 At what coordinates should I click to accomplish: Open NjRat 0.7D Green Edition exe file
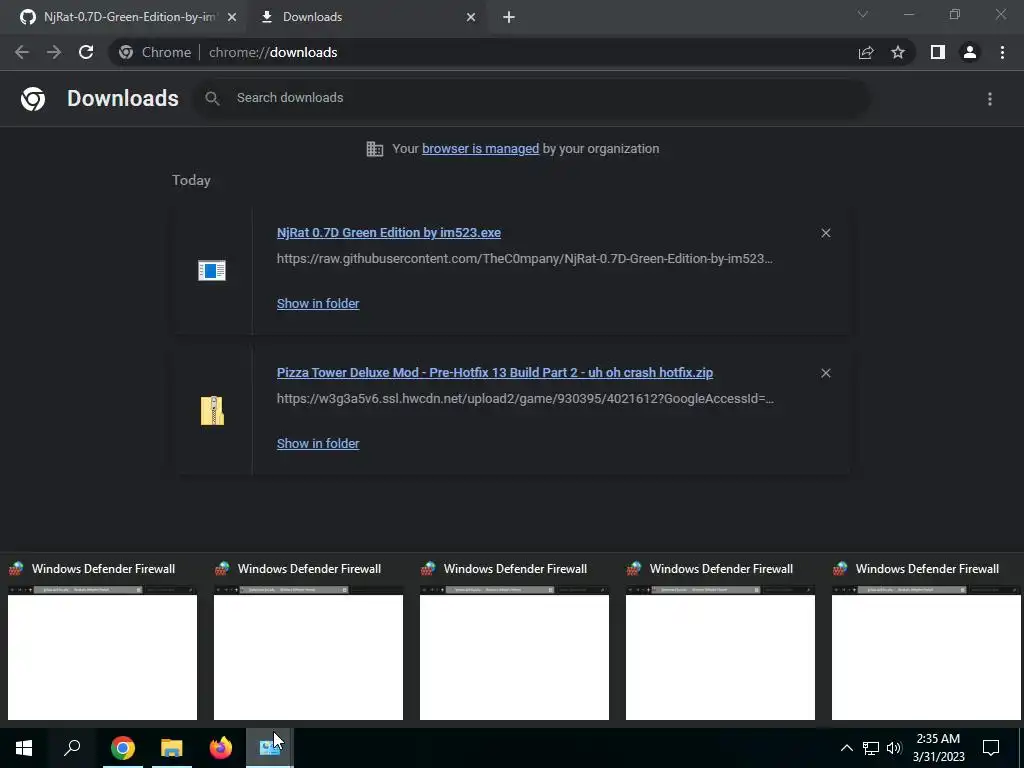(x=389, y=232)
